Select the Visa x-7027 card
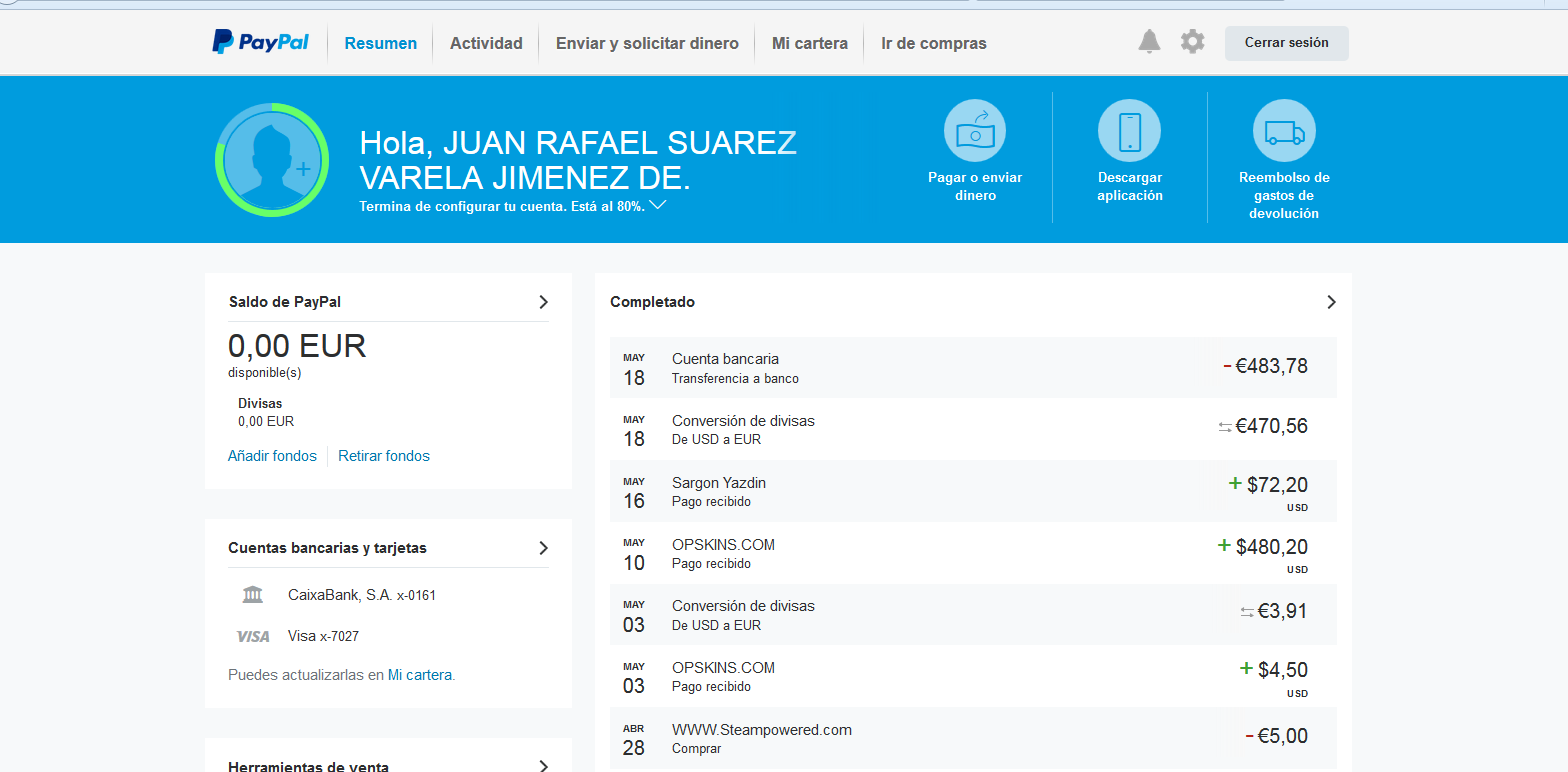This screenshot has width=1568, height=772. point(323,636)
